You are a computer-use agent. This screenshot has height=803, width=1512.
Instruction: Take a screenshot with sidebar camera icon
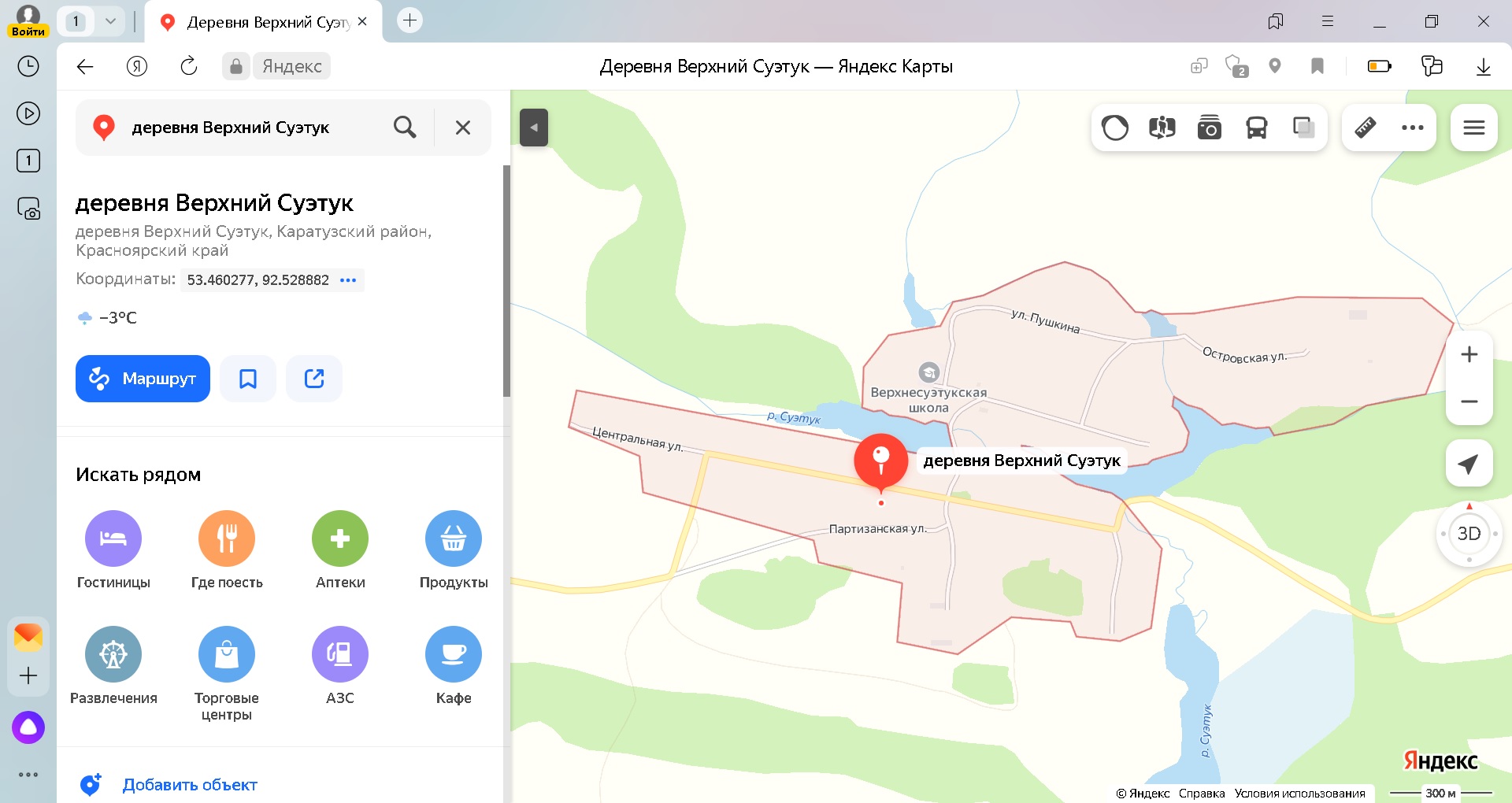point(28,208)
